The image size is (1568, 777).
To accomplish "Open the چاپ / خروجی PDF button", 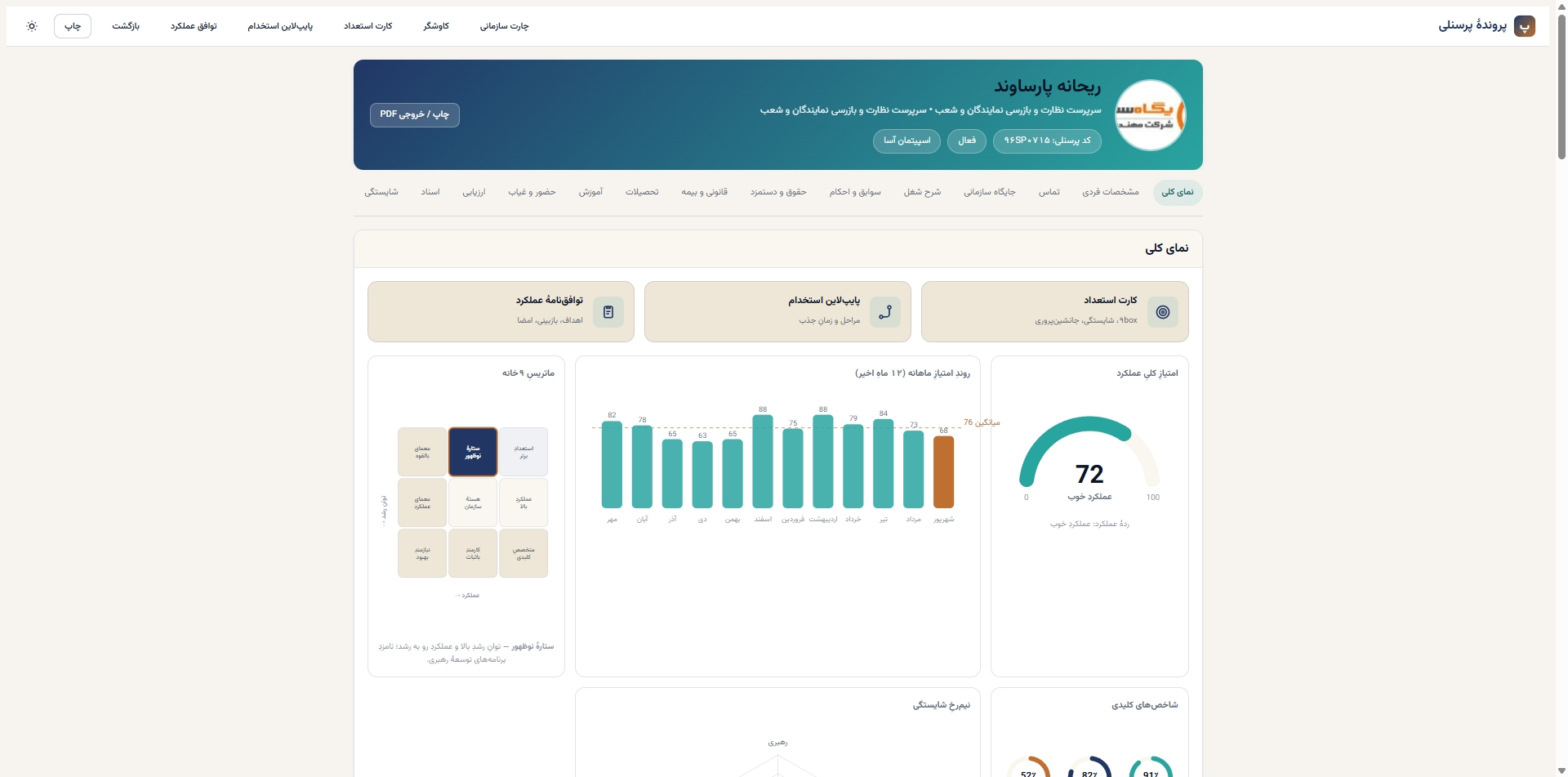I will (x=415, y=115).
